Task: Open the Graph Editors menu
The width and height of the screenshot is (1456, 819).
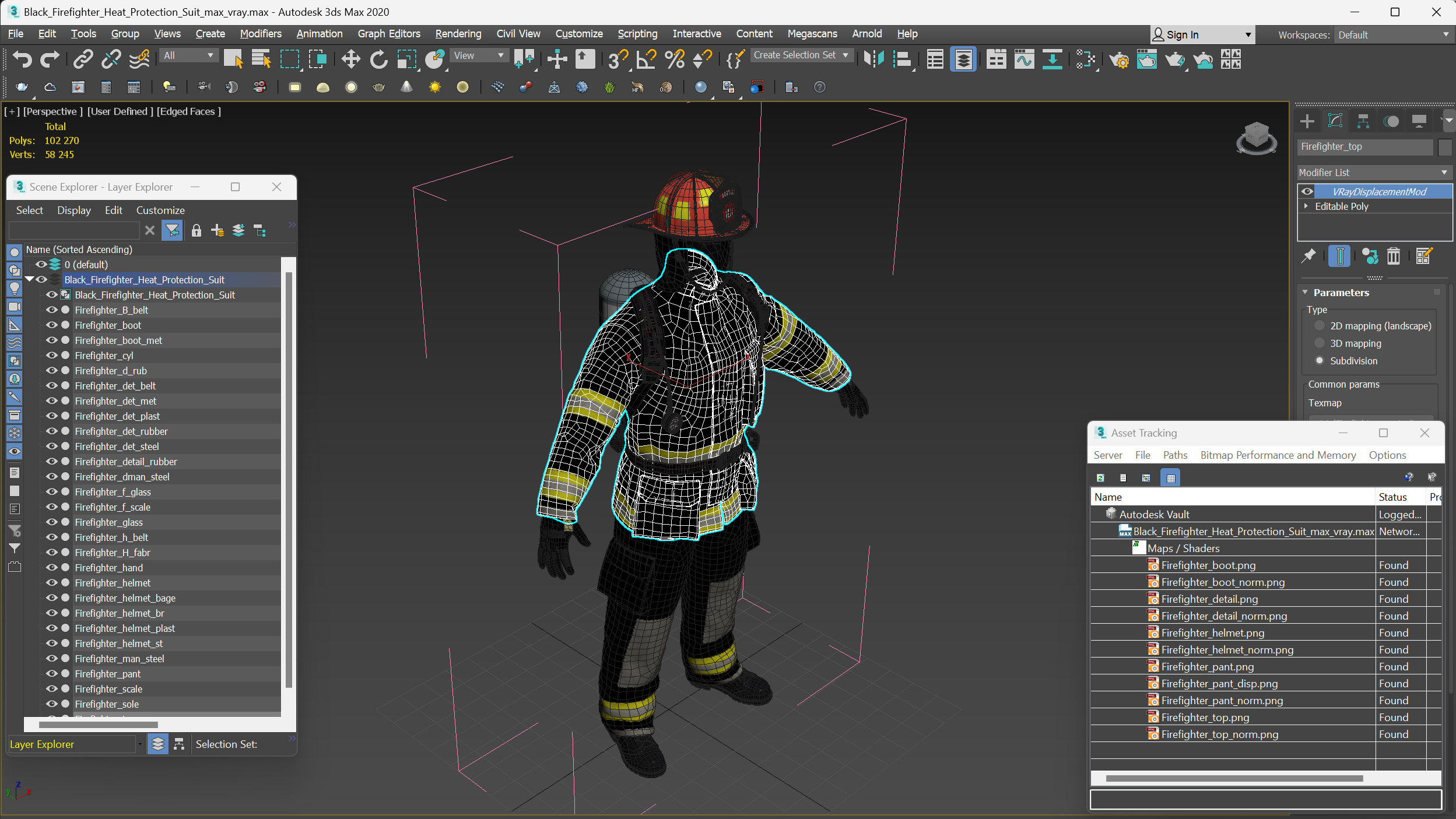Action: click(389, 34)
